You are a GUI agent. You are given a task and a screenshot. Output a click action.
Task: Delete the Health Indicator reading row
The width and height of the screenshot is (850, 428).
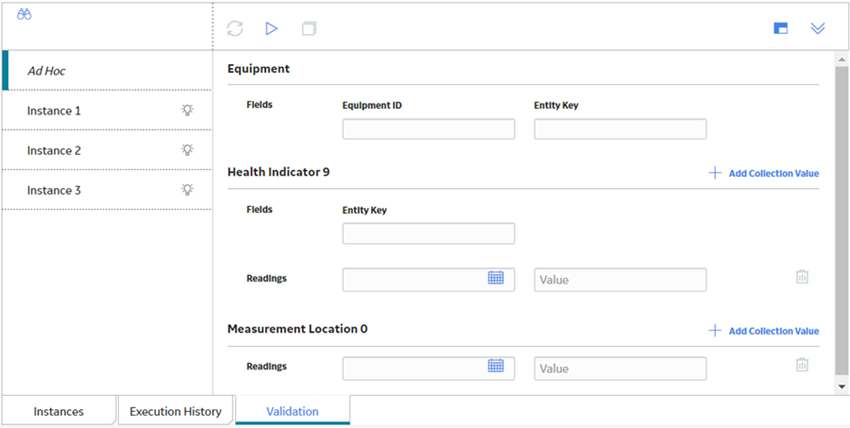(x=802, y=277)
